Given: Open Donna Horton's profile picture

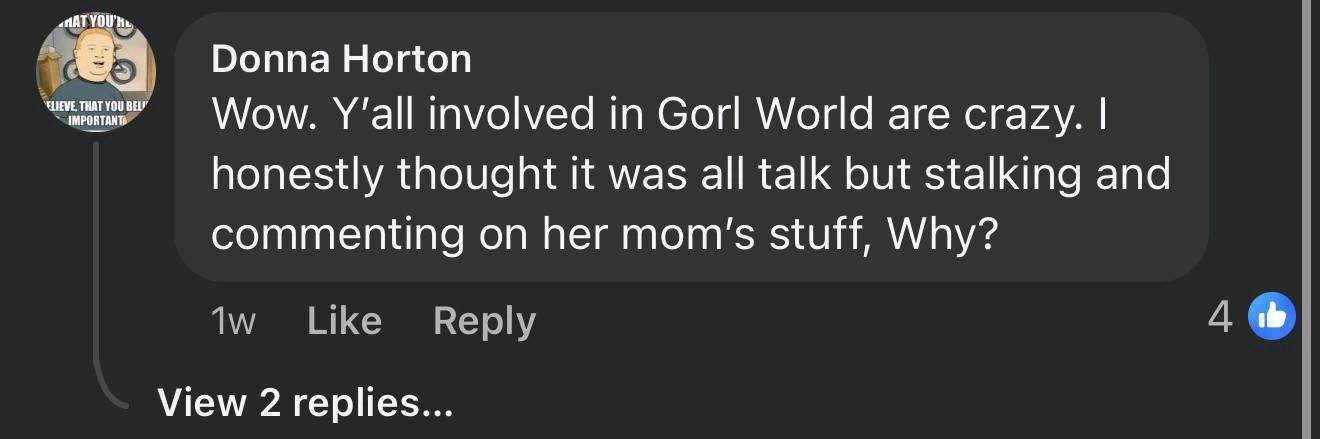Looking at the screenshot, I should pyautogui.click(x=96, y=76).
